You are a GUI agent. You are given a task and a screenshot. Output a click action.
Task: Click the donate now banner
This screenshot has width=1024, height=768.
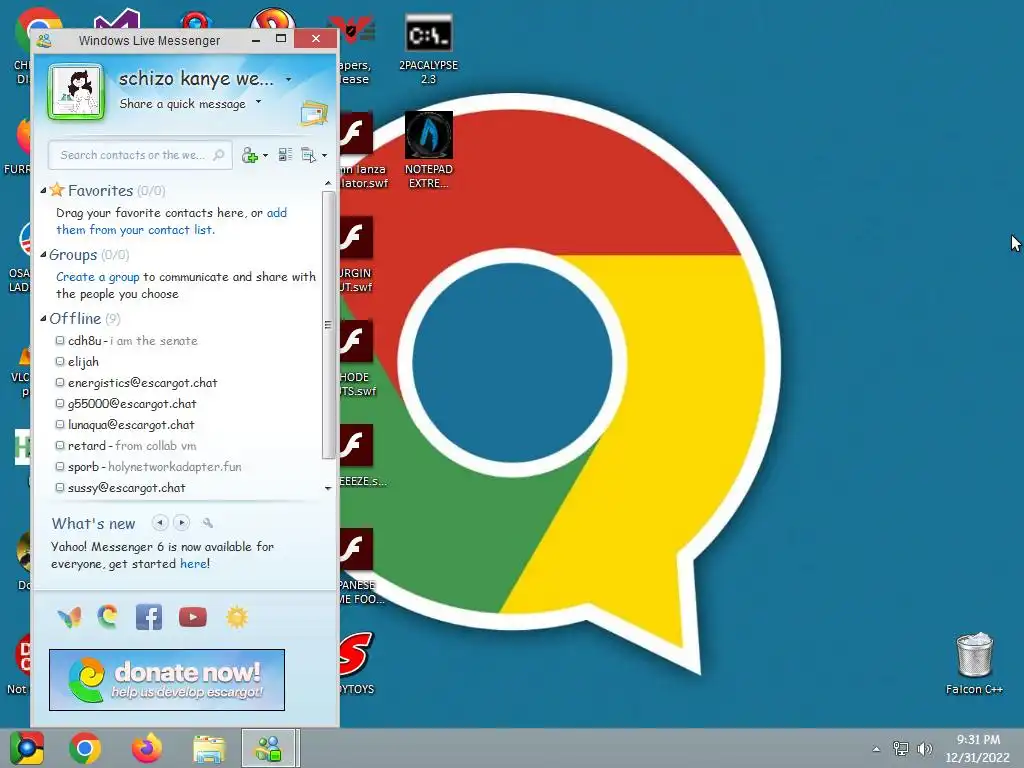[x=167, y=680]
